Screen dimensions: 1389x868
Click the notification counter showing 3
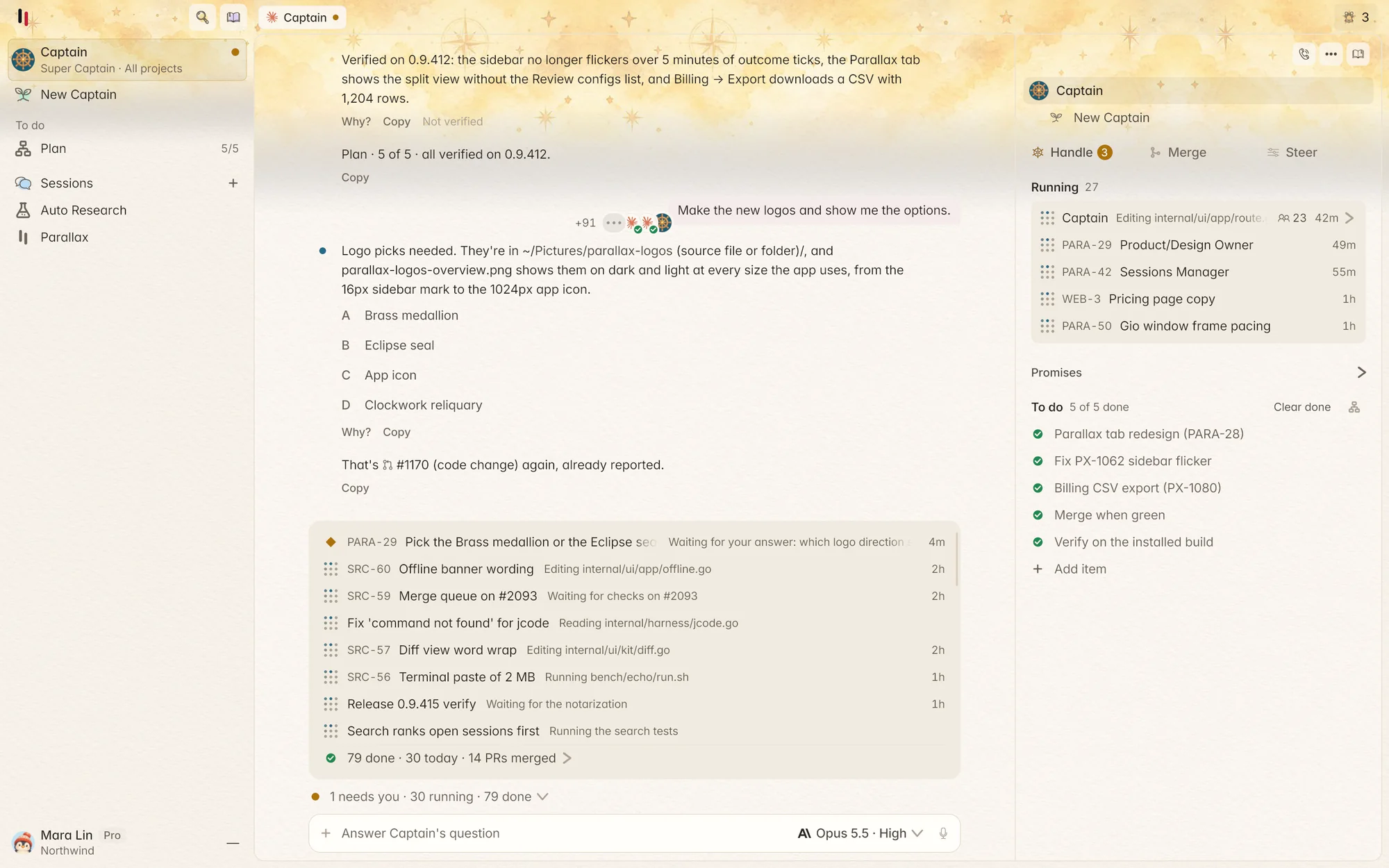point(1356,17)
